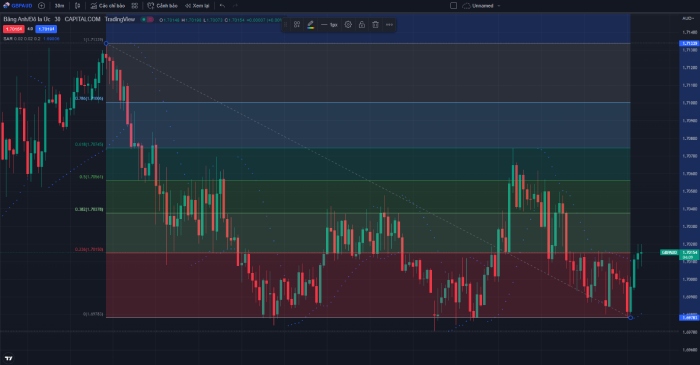Screen dimensions: 700x365
Task: Click the blue 1.69783 price axis label
Action: pos(689,318)
